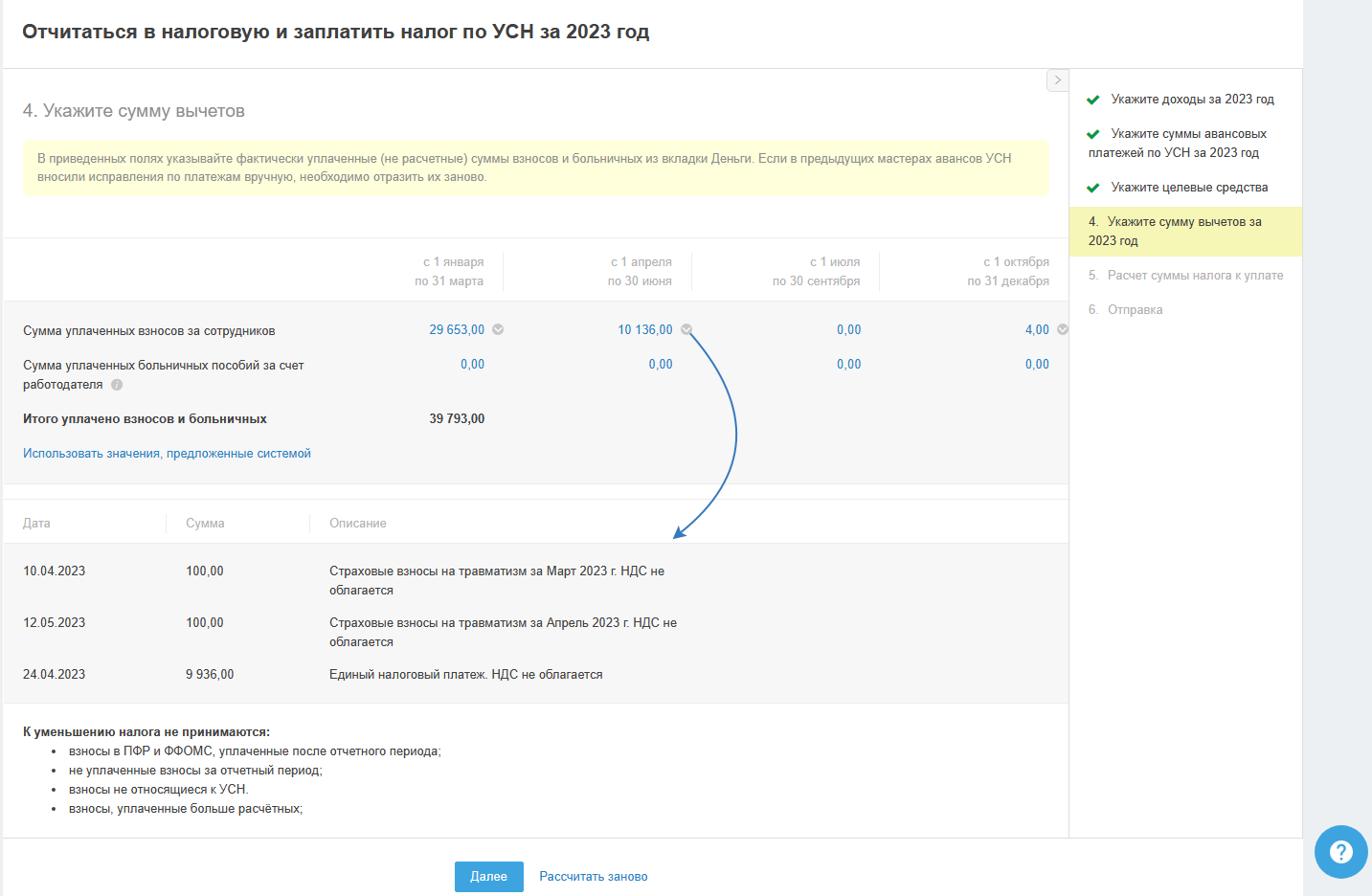This screenshot has width=1372, height=896.
Task: Edit the 10 136,00 second quarter contributions
Action: click(644, 330)
